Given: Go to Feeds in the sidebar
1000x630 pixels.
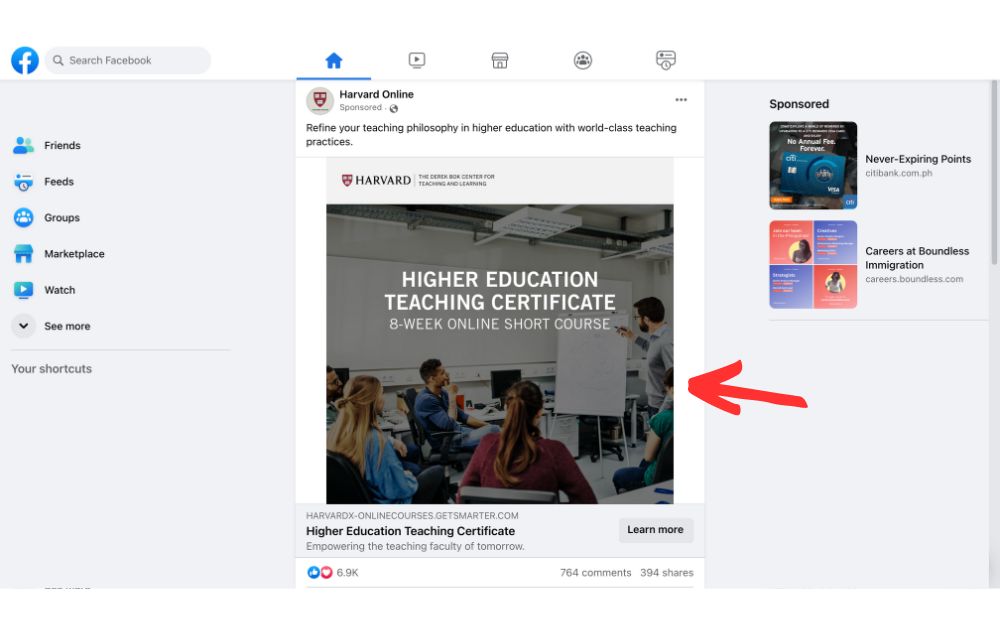Looking at the screenshot, I should (58, 182).
